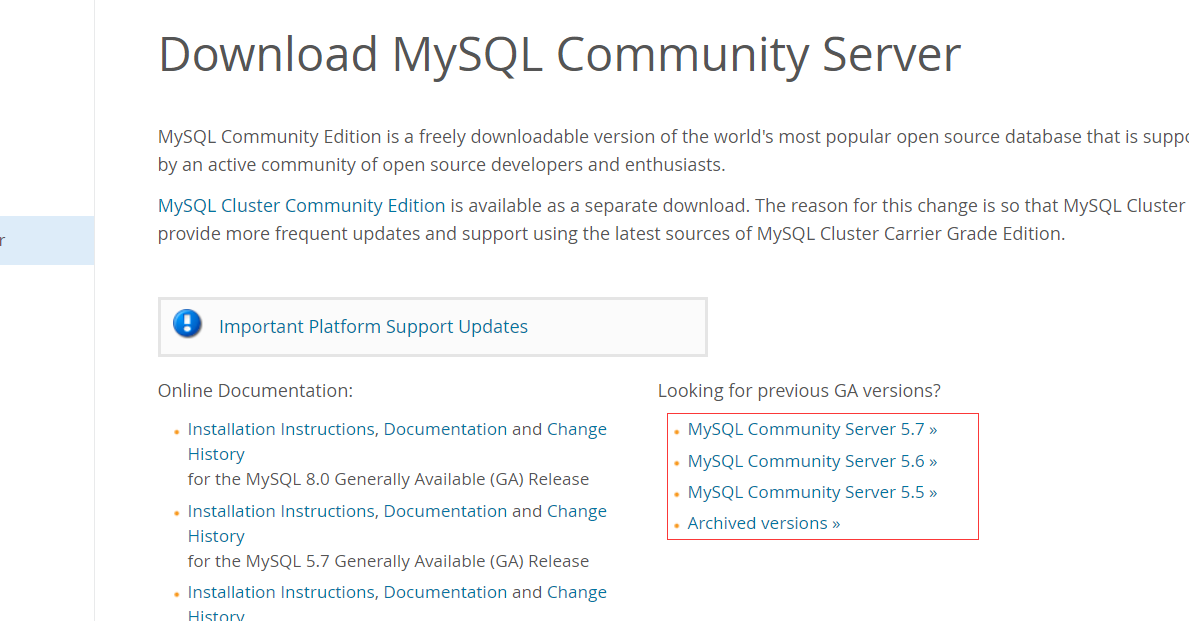Screen dimensions: 1189x621
Task: Click 'Looking for previous GA versions?' text
Action: tap(799, 390)
